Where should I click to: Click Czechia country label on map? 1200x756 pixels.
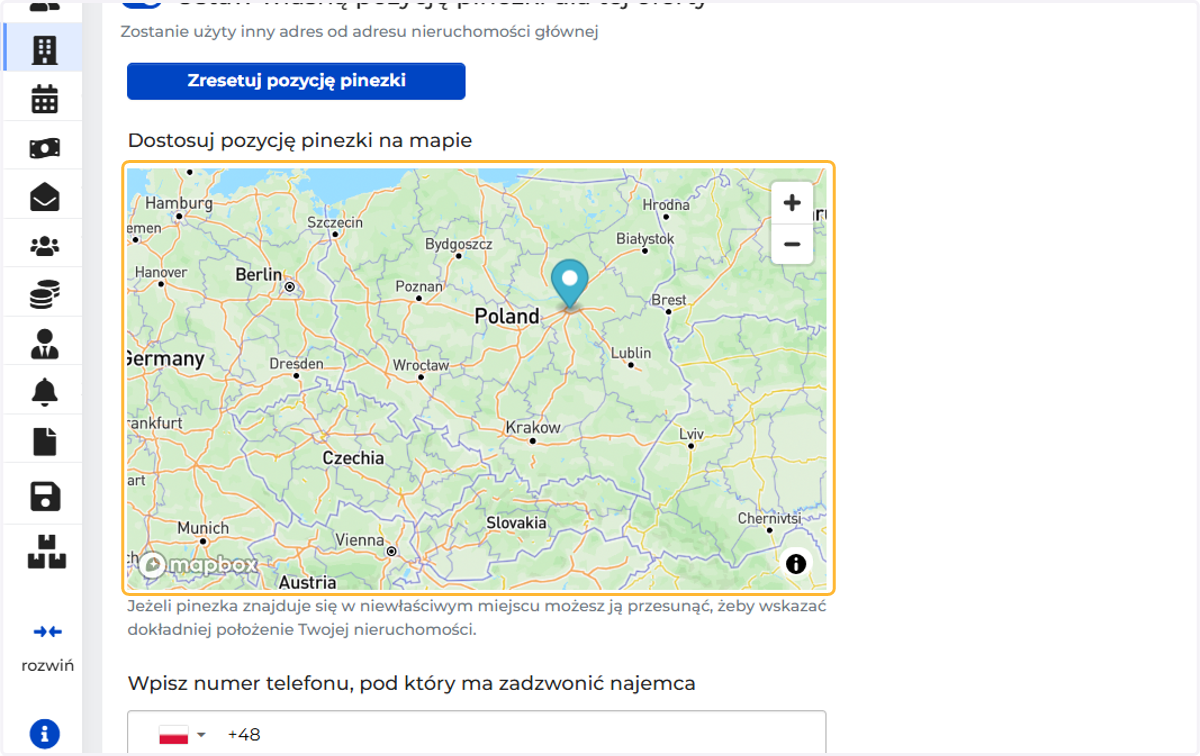click(x=353, y=458)
